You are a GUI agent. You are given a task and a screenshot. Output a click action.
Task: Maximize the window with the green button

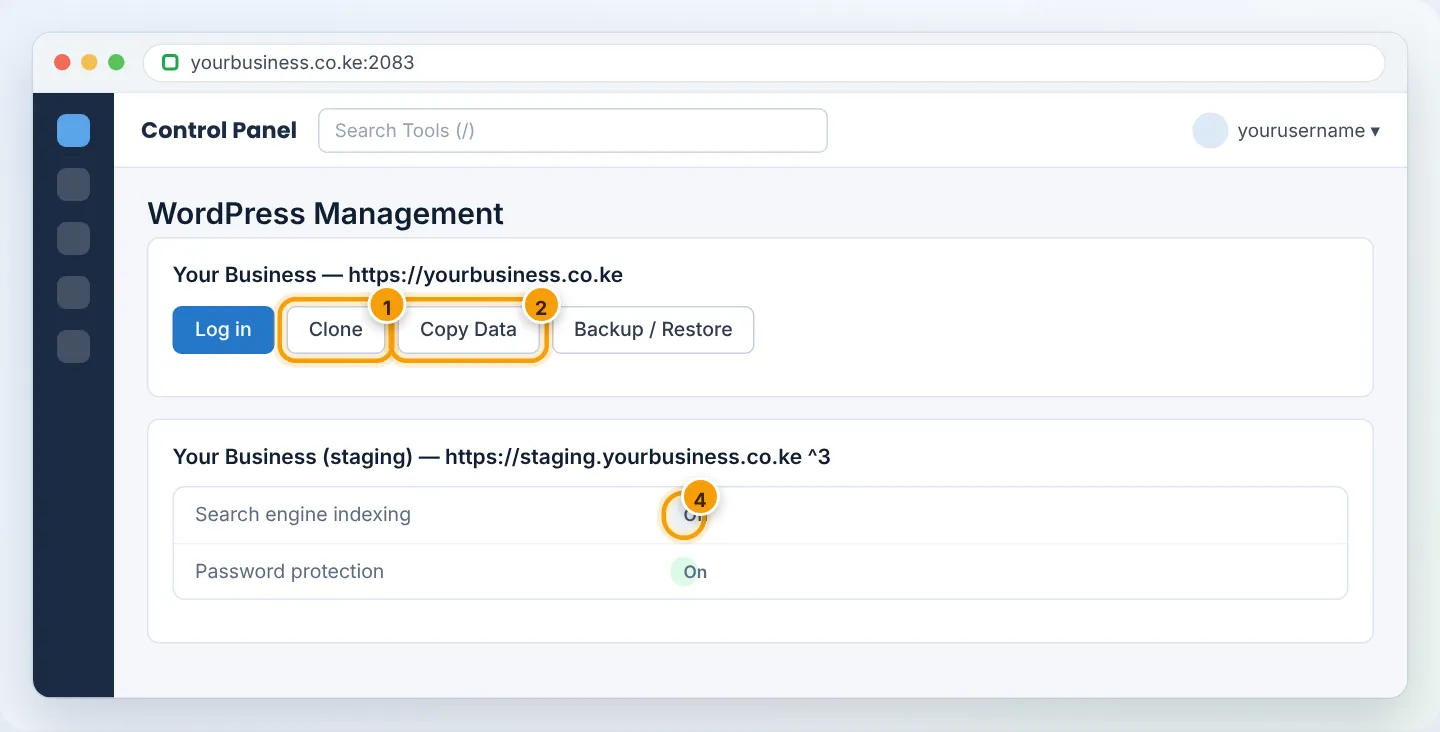click(x=116, y=62)
